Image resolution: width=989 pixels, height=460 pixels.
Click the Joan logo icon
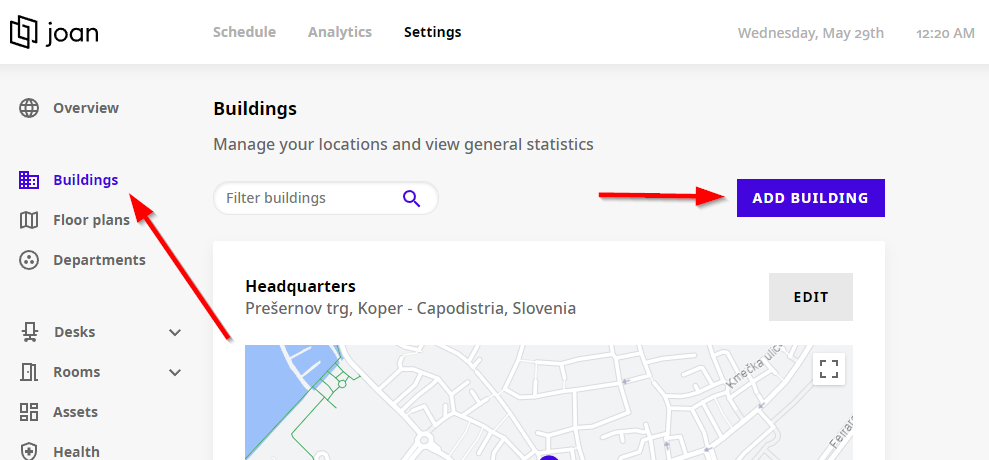pyautogui.click(x=23, y=32)
